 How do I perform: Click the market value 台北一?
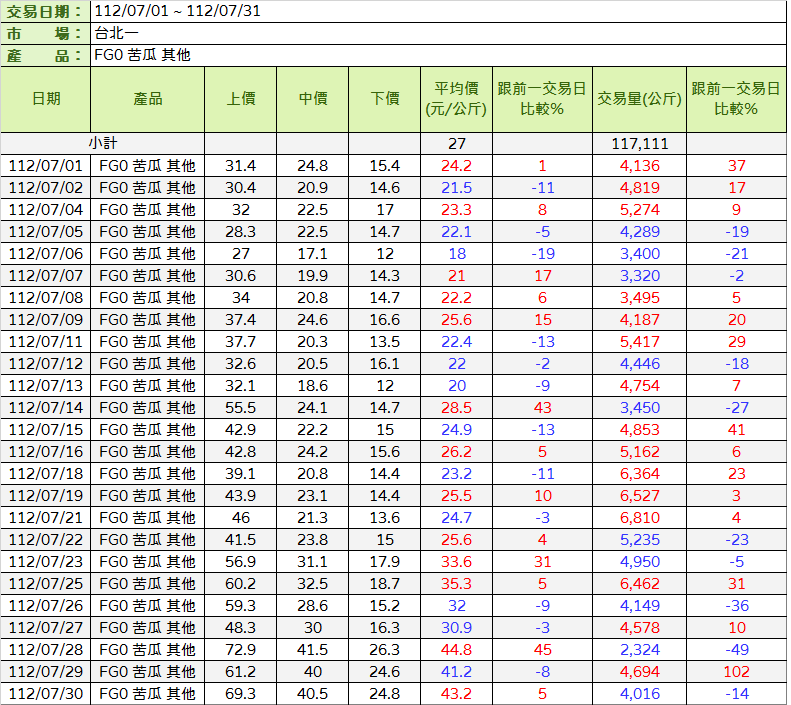coord(116,33)
